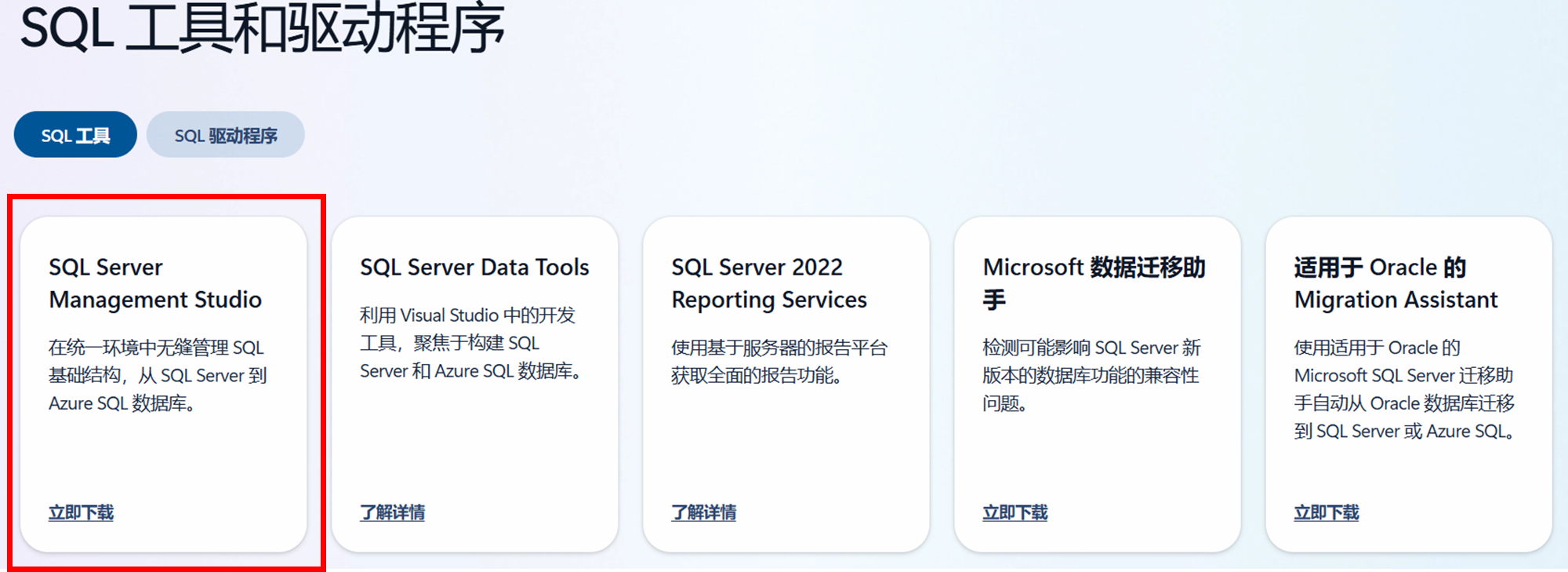This screenshot has height=572, width=1568.
Task: Click the description 检测可能影响 SQL Server 新版本
Action: pos(1091,375)
